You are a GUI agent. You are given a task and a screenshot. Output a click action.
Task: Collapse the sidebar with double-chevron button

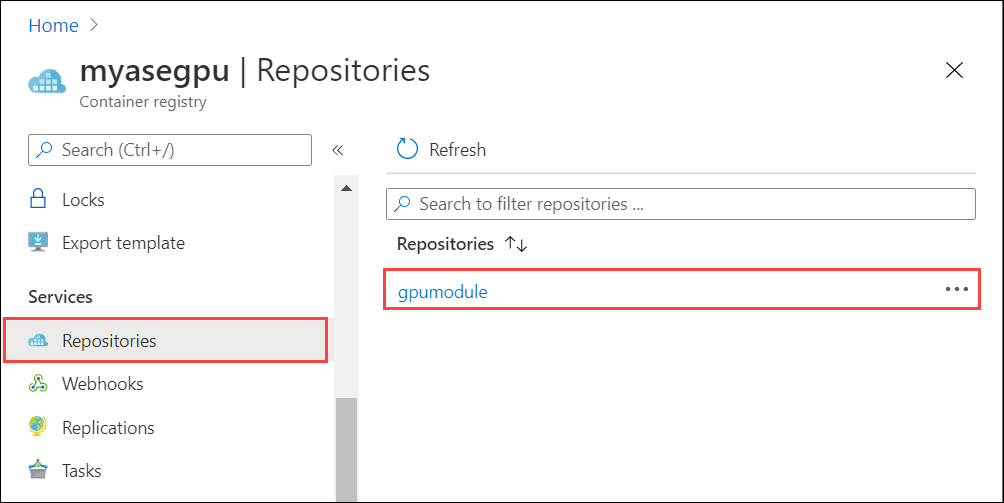[x=337, y=150]
